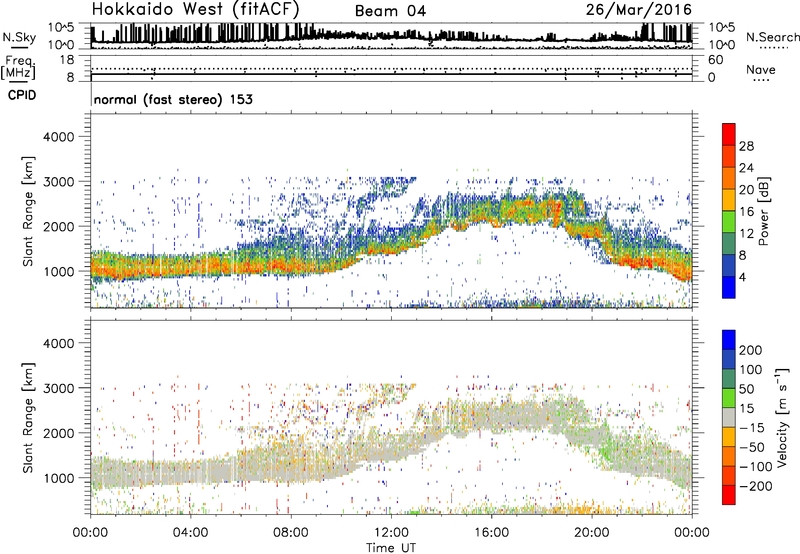Click the '4000' tick of the power panel

click(x=58, y=137)
